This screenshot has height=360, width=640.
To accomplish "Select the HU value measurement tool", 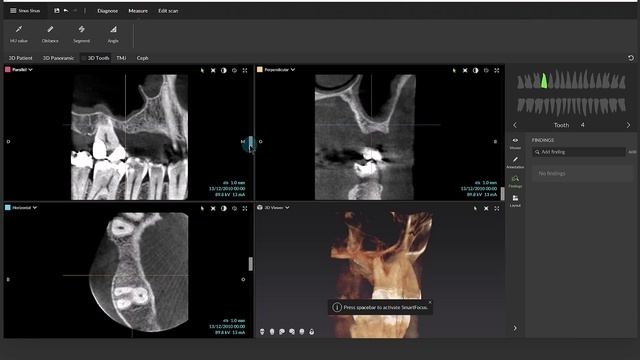I will click(19, 34).
